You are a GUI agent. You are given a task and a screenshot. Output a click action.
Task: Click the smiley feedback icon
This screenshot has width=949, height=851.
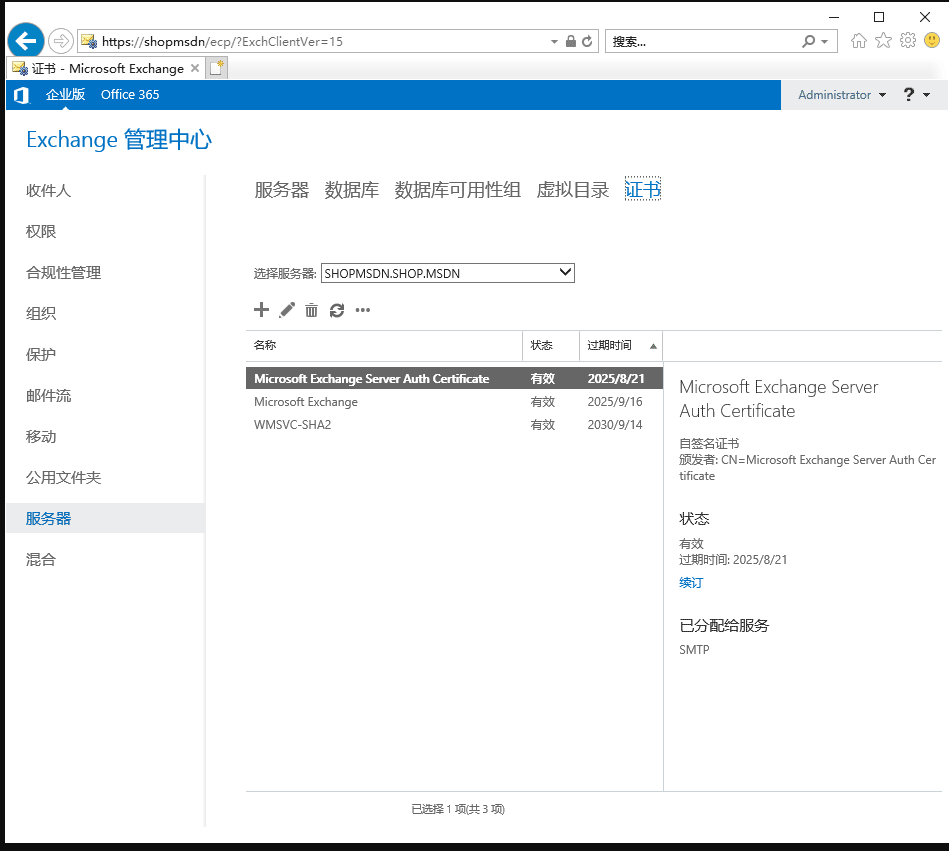coord(932,41)
